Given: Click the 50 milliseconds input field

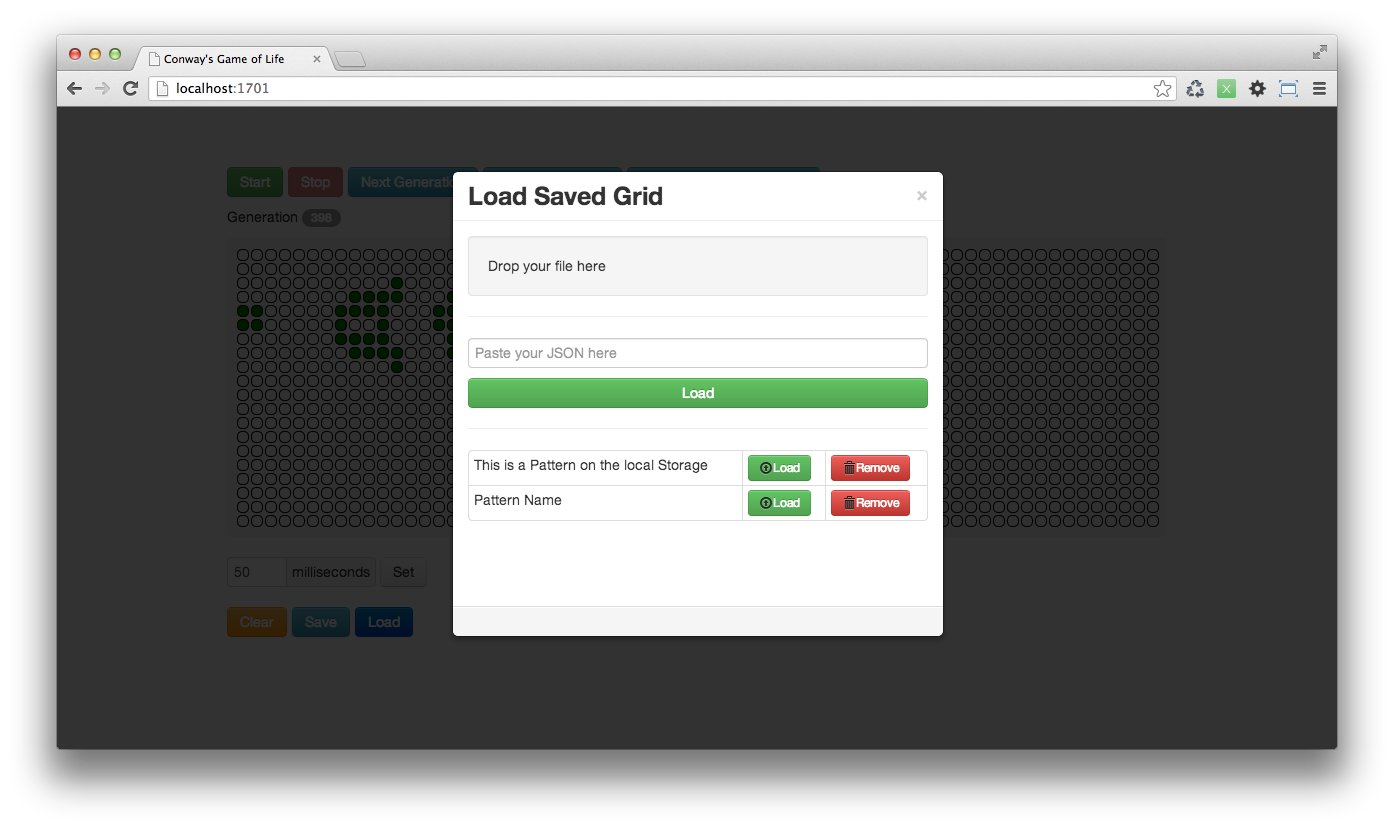Looking at the screenshot, I should [256, 572].
